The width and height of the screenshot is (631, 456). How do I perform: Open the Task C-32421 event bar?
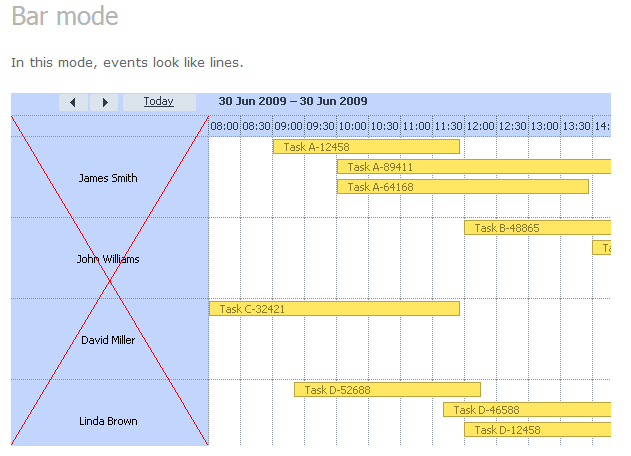(x=333, y=309)
